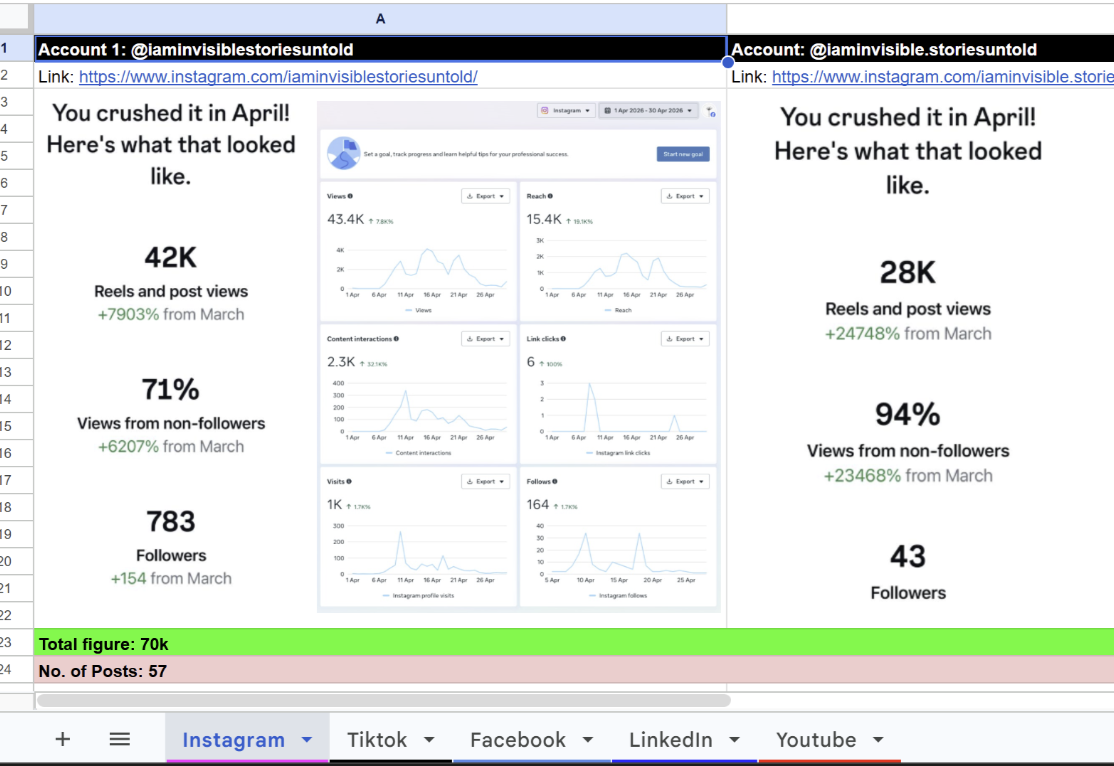
Task: Click the 42K Reels and post views figure
Action: pos(171,257)
